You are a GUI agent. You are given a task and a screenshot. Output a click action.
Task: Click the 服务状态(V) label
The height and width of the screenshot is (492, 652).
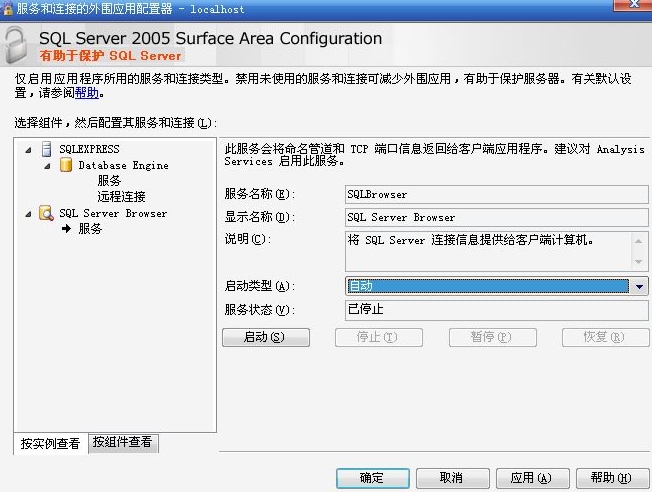pyautogui.click(x=260, y=310)
